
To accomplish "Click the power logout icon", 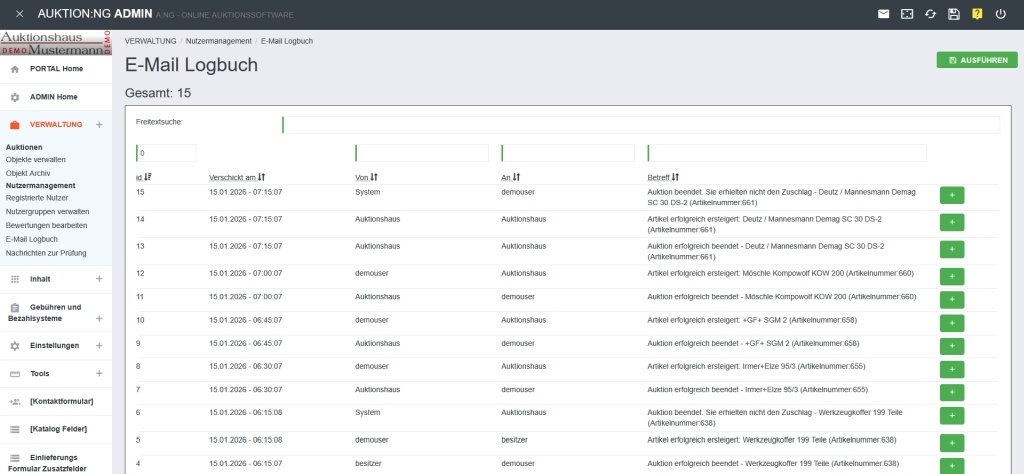I will point(1000,14).
